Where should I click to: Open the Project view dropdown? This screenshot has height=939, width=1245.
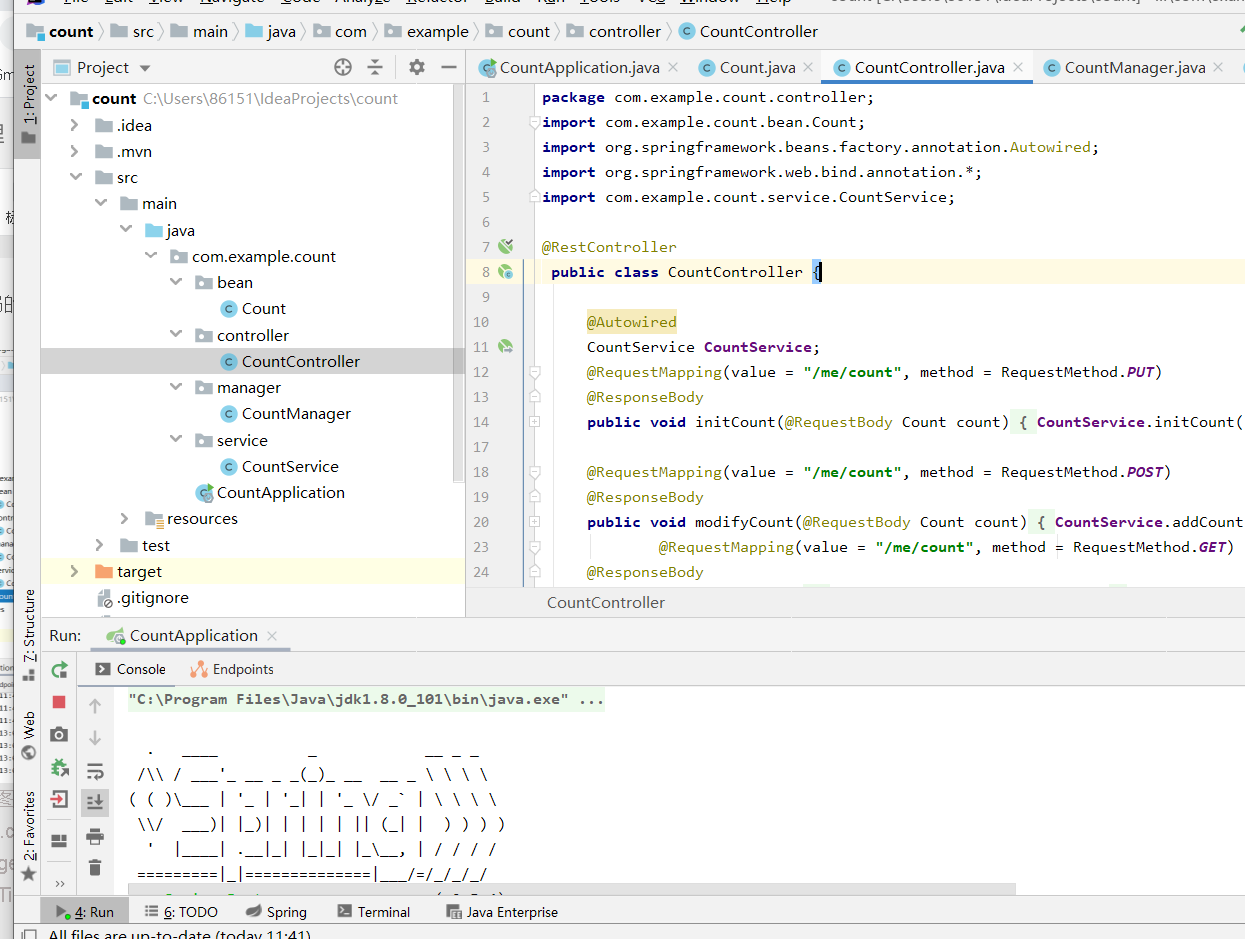(145, 68)
